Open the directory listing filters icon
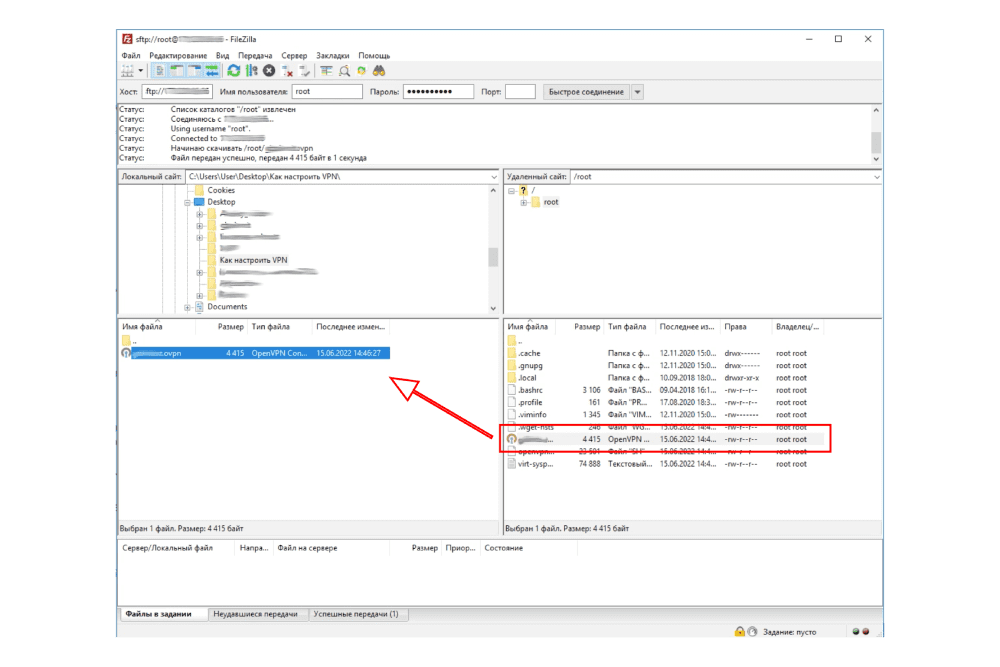The height and width of the screenshot is (667, 1000). [327, 71]
